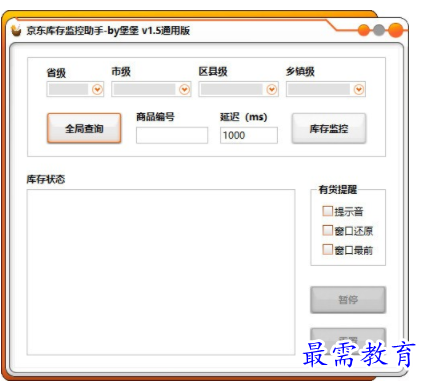The width and height of the screenshot is (424, 386).
Task: Focus the 商品编号 input field
Action: point(172,135)
